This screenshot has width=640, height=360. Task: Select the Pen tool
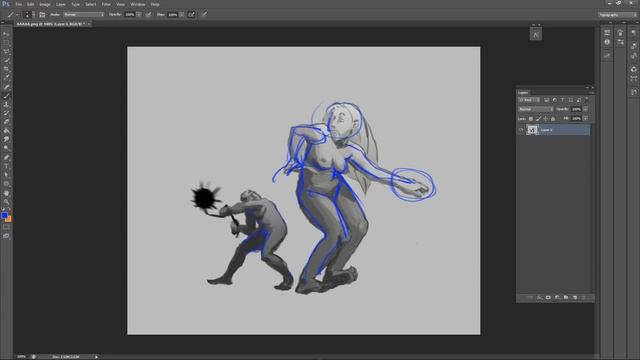tap(6, 157)
